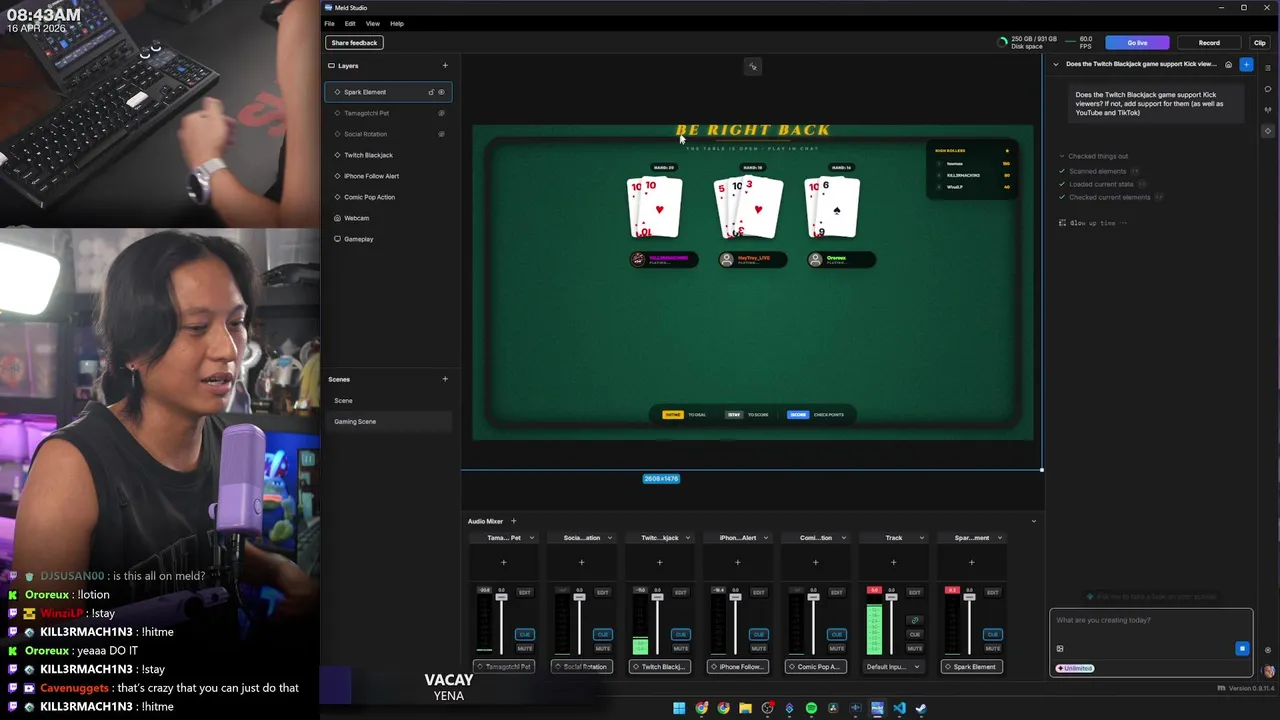Add a new scene with the Scenes plus icon
1280x720 pixels.
coord(445,379)
